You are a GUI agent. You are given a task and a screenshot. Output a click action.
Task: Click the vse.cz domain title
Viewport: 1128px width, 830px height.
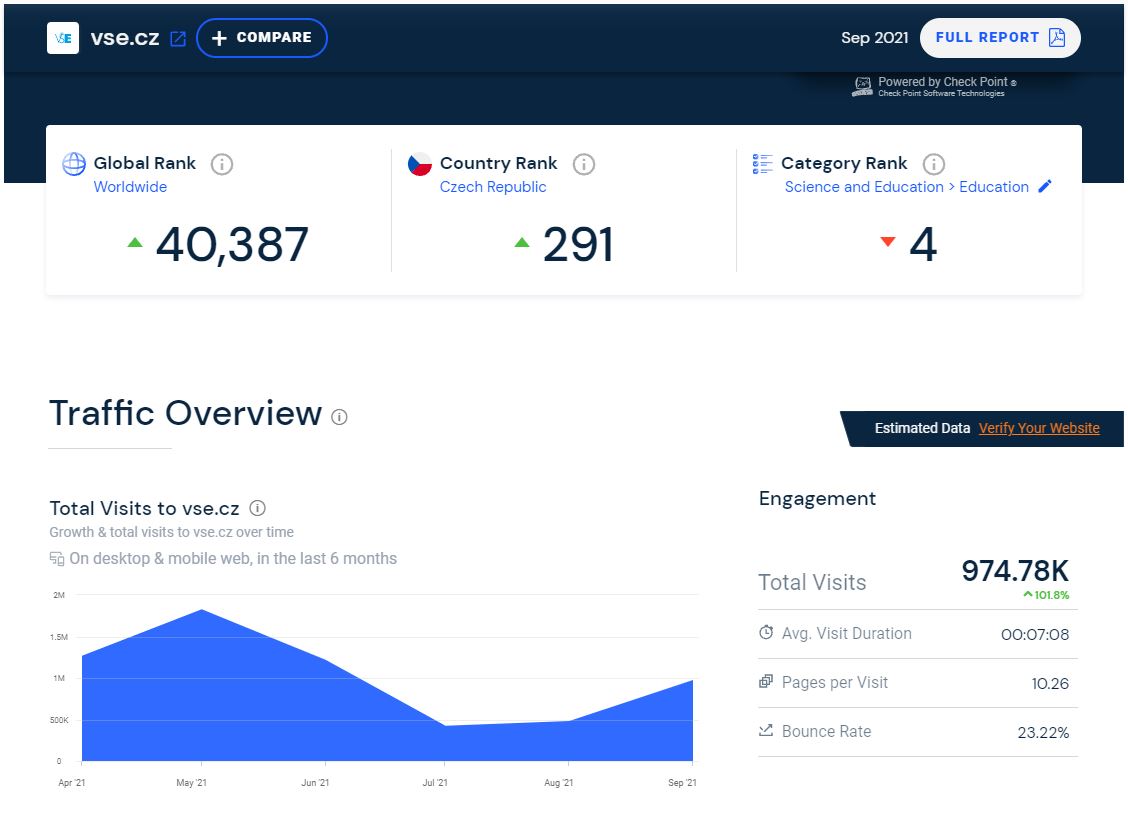125,38
